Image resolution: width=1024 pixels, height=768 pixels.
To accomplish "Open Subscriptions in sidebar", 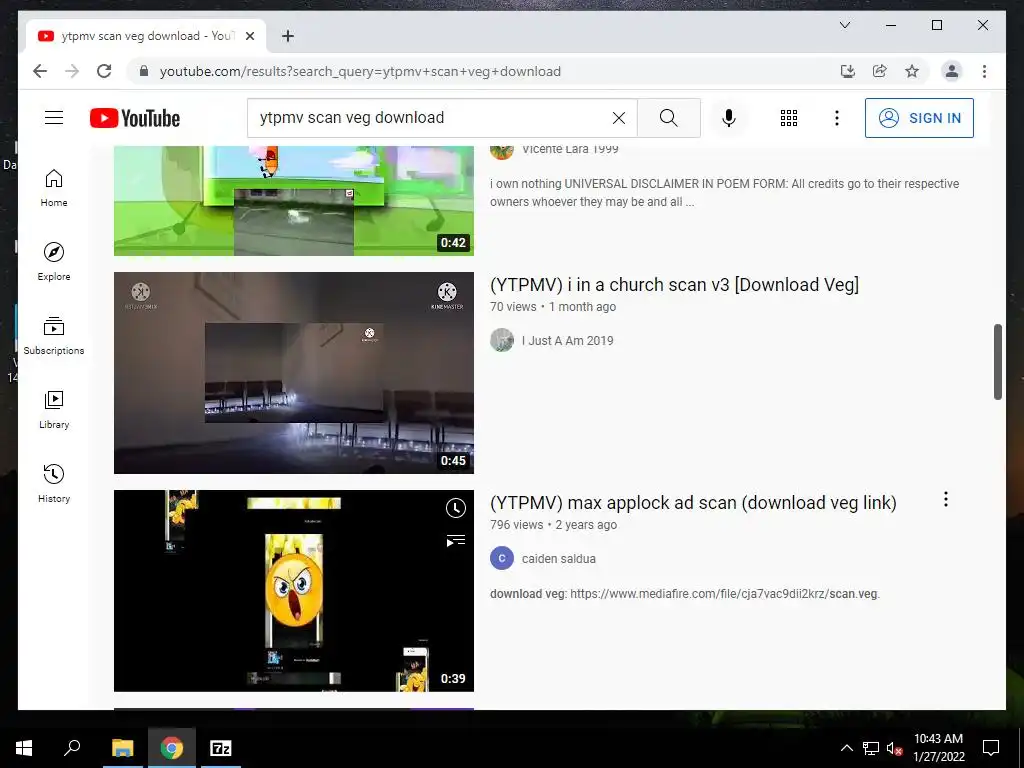I will tap(54, 336).
